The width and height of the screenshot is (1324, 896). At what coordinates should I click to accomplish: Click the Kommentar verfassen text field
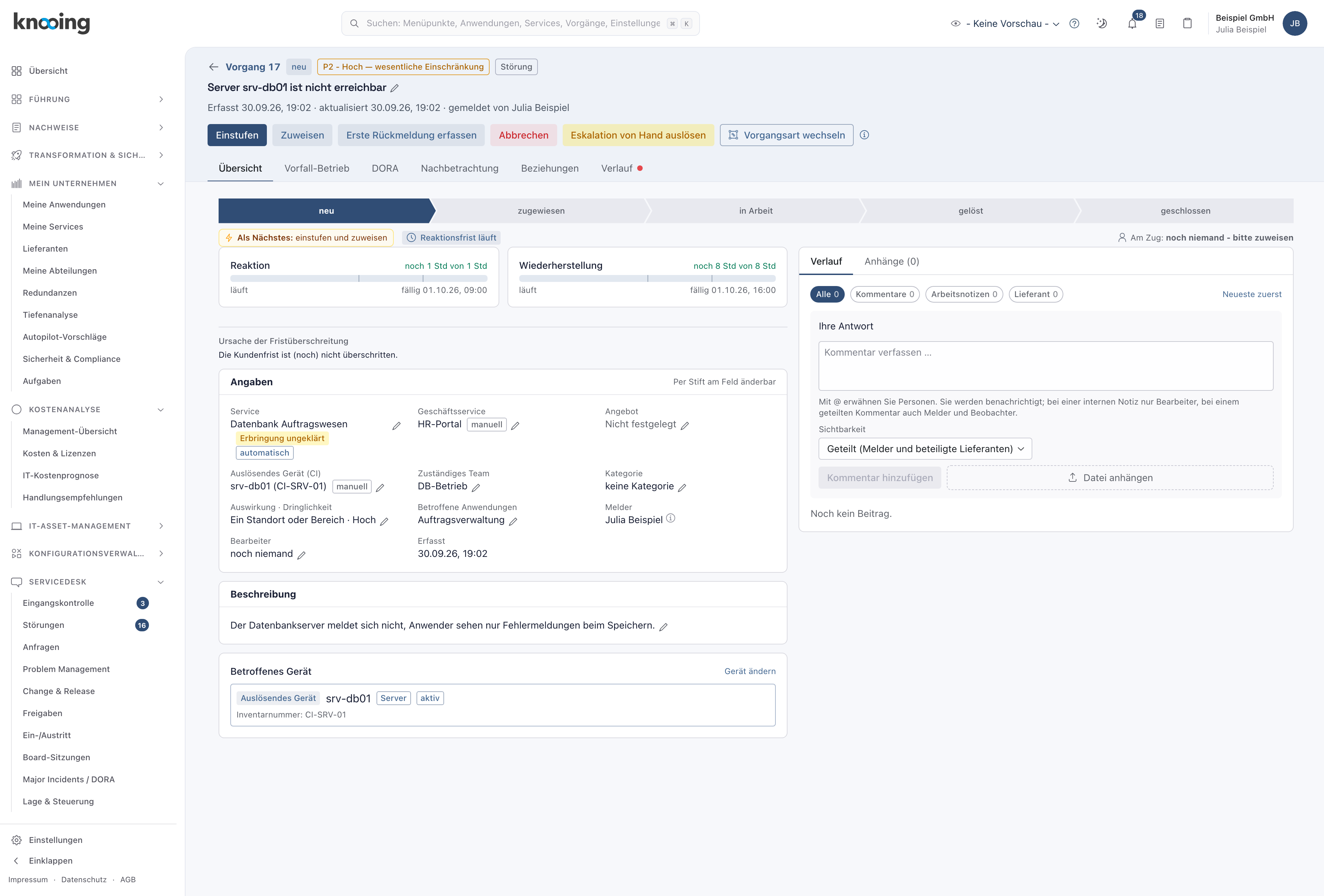click(1045, 365)
